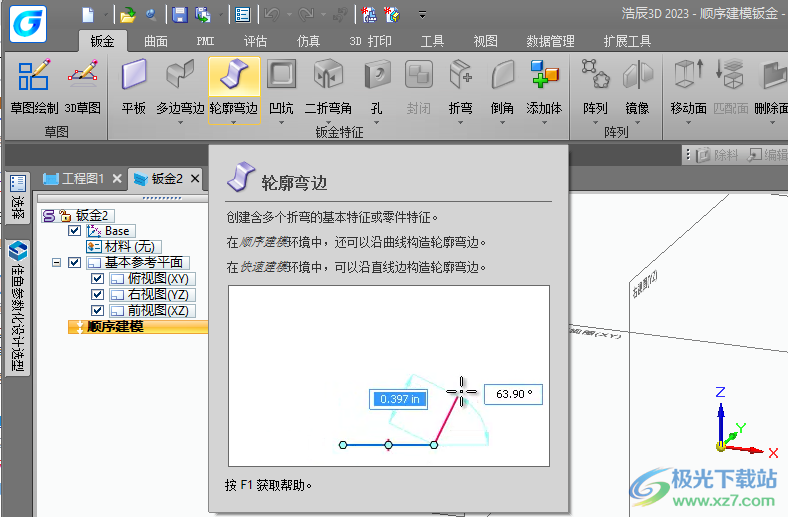The width and height of the screenshot is (788, 517).
Task: Open the dropdown arrow next to new document
Action: click(x=106, y=16)
